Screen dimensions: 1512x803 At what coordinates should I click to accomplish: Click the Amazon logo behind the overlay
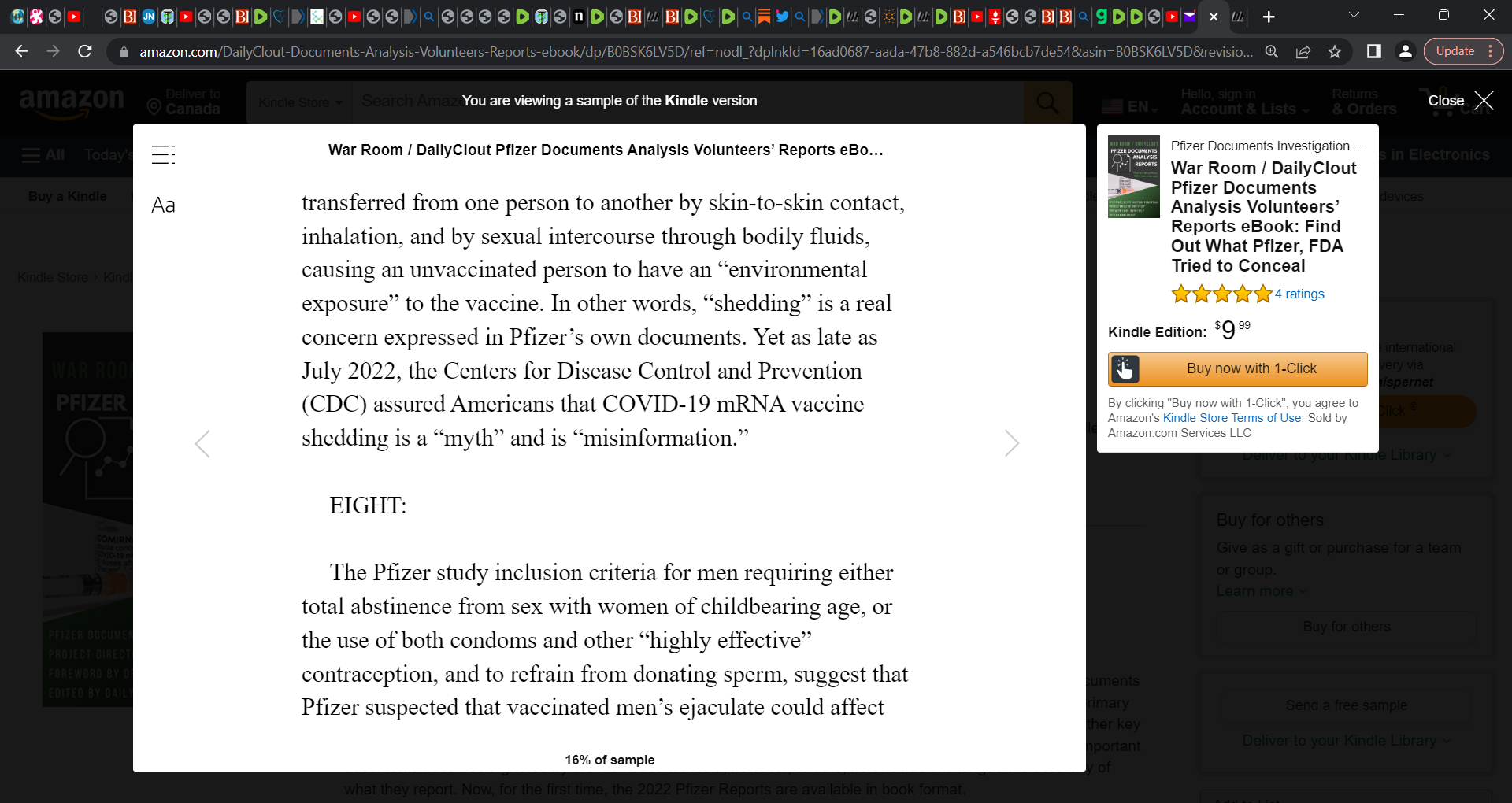[71, 102]
